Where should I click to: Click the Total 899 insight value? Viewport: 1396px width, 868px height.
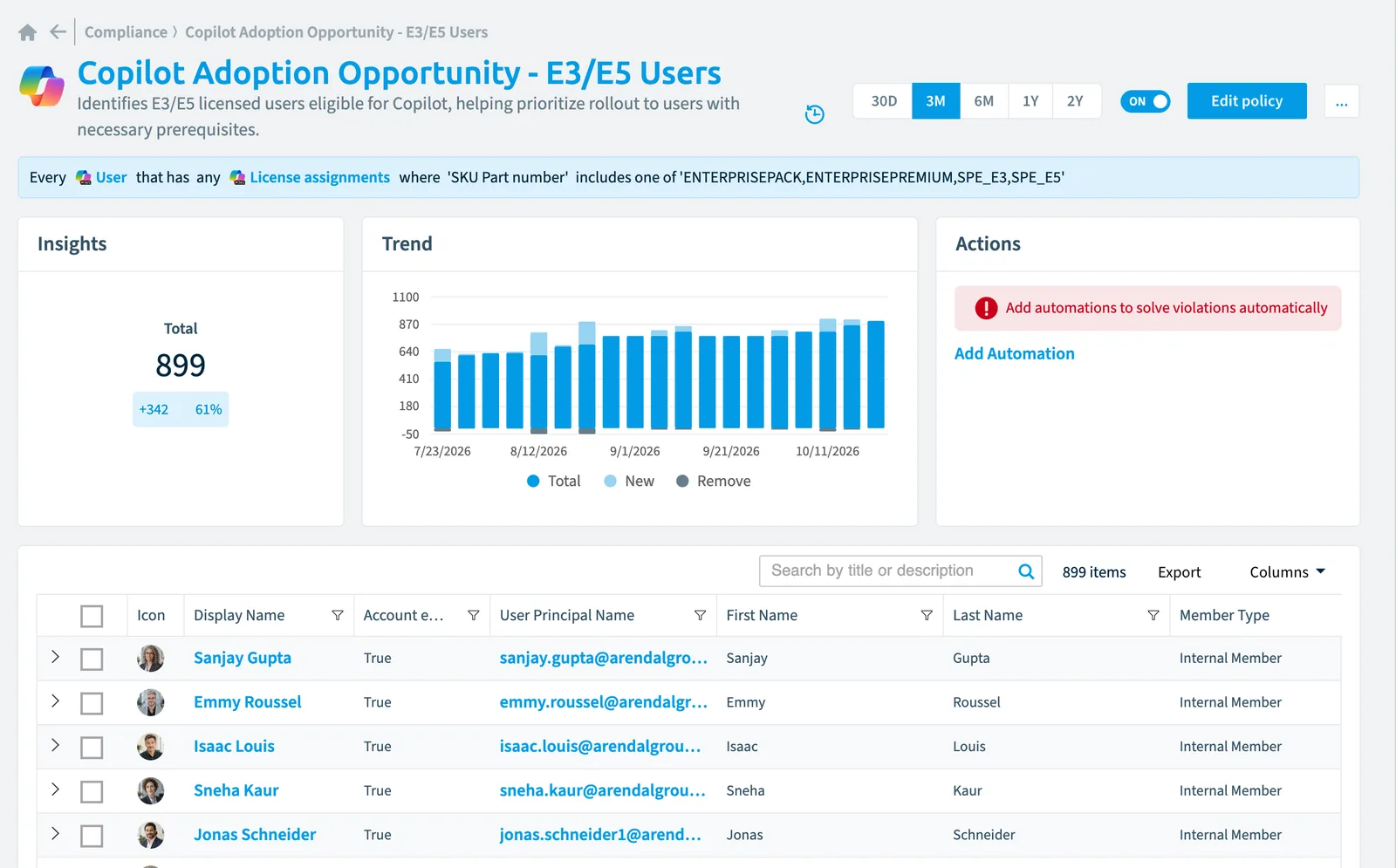181,366
